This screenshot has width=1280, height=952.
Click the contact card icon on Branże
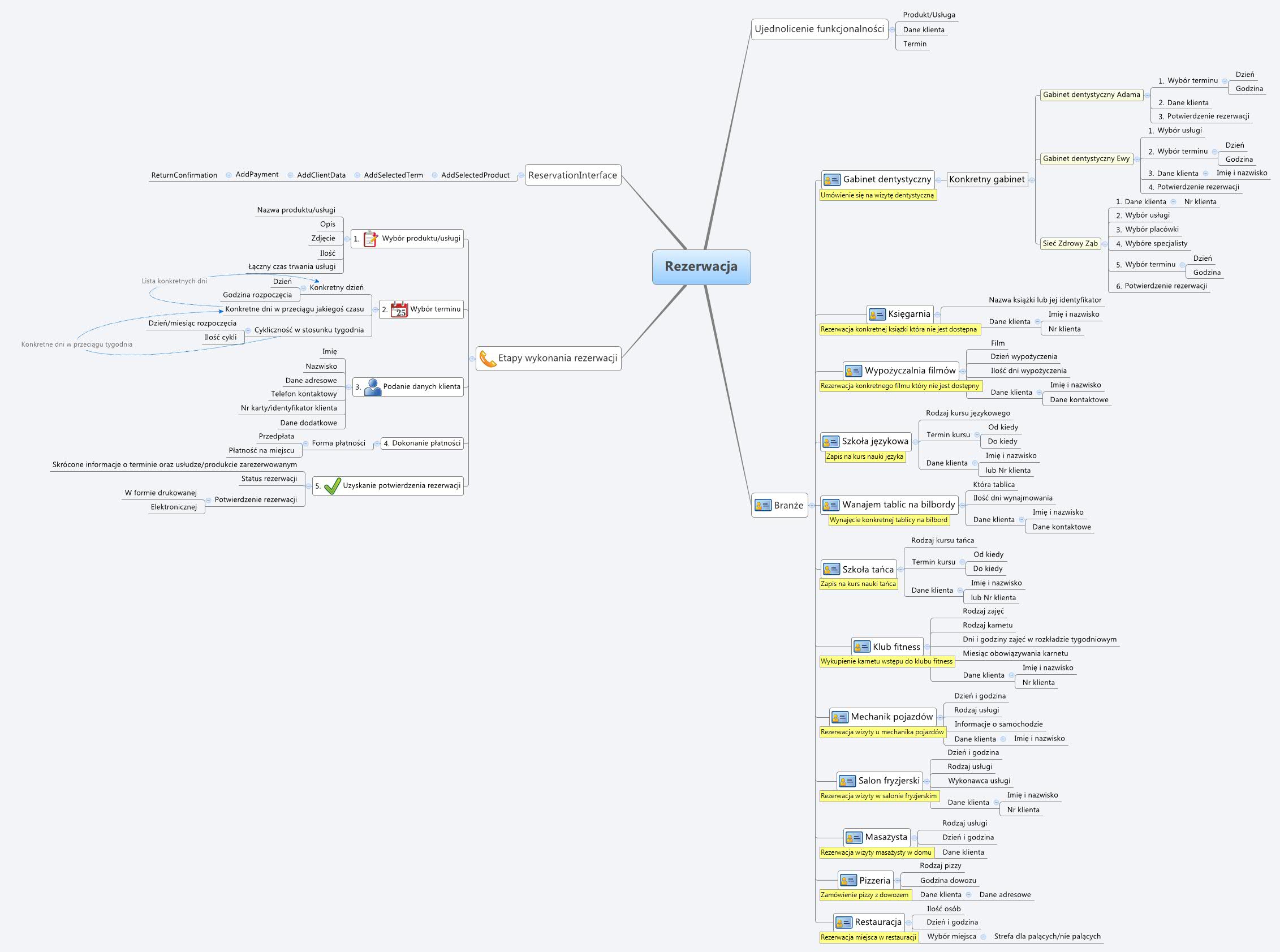click(x=762, y=505)
